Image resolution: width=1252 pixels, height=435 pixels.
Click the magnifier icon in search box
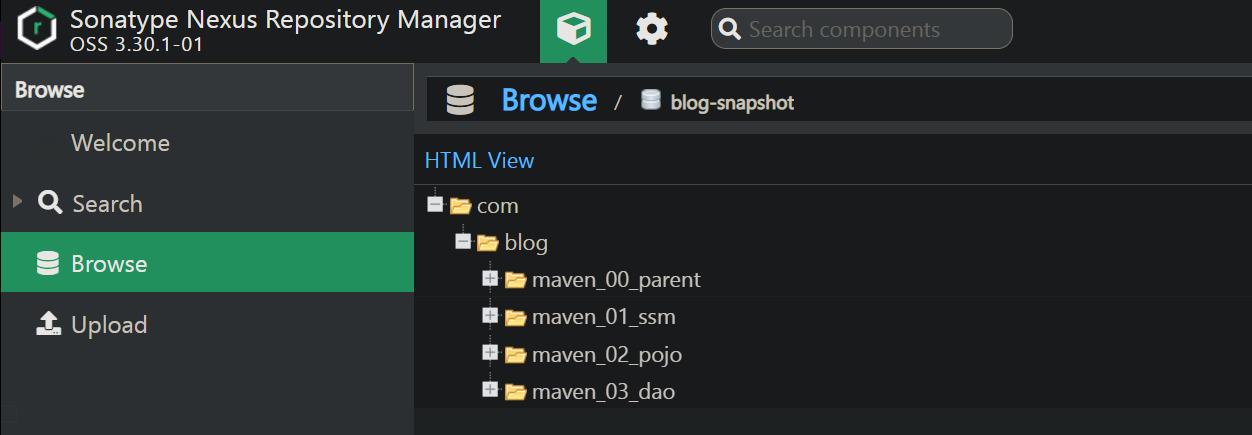tap(730, 30)
